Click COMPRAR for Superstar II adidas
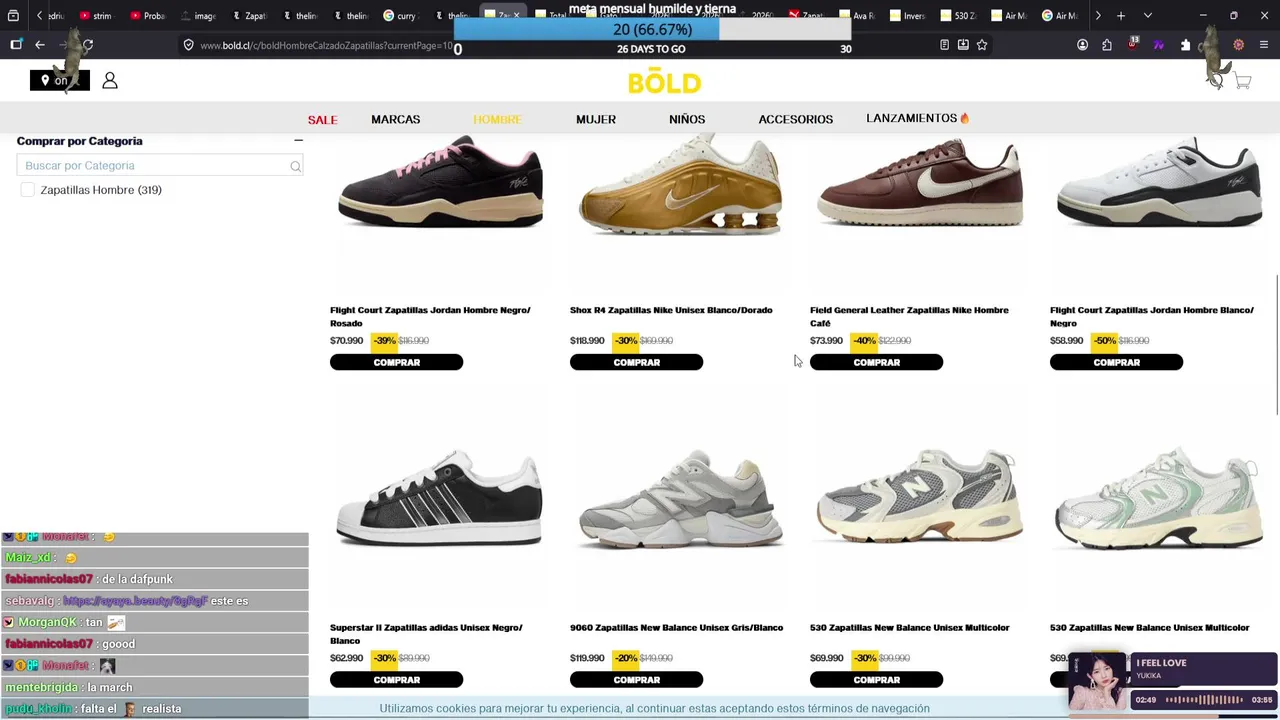Viewport: 1280px width, 720px height. (396, 680)
